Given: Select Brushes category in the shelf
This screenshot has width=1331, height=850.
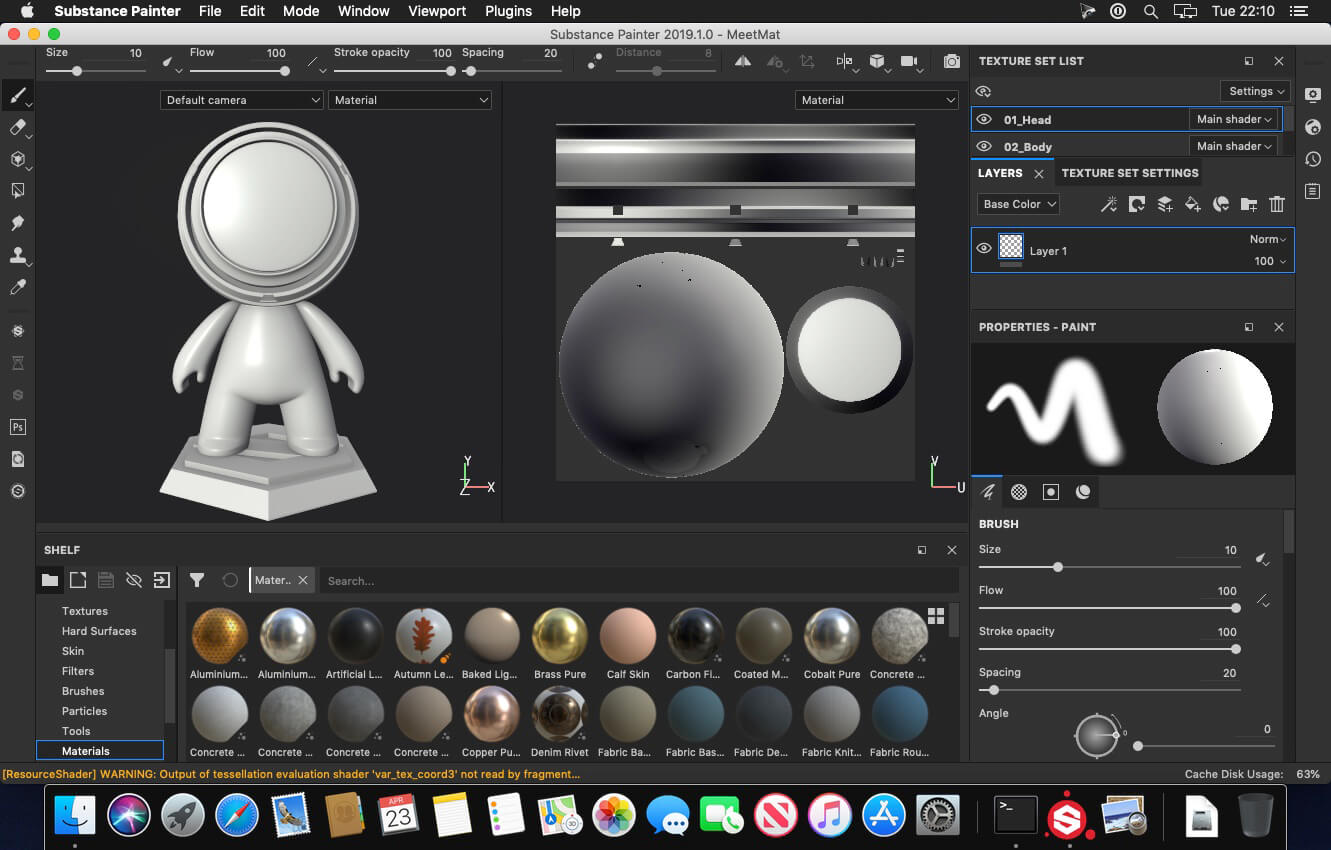Looking at the screenshot, I should 83,691.
